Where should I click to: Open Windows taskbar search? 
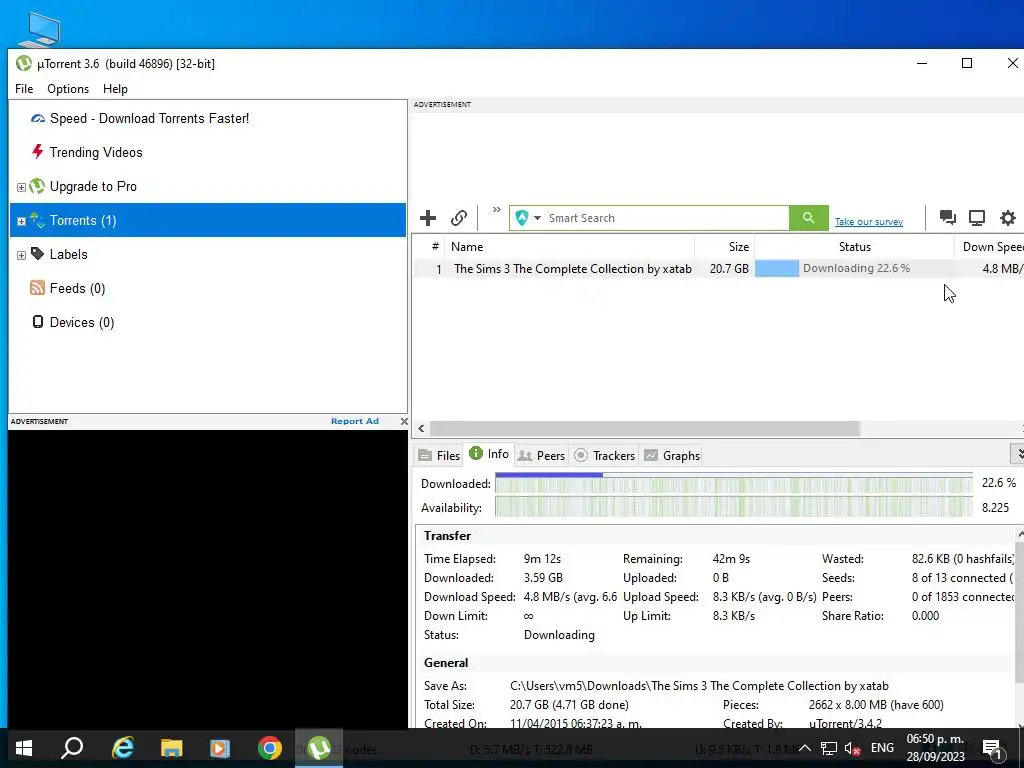72,748
